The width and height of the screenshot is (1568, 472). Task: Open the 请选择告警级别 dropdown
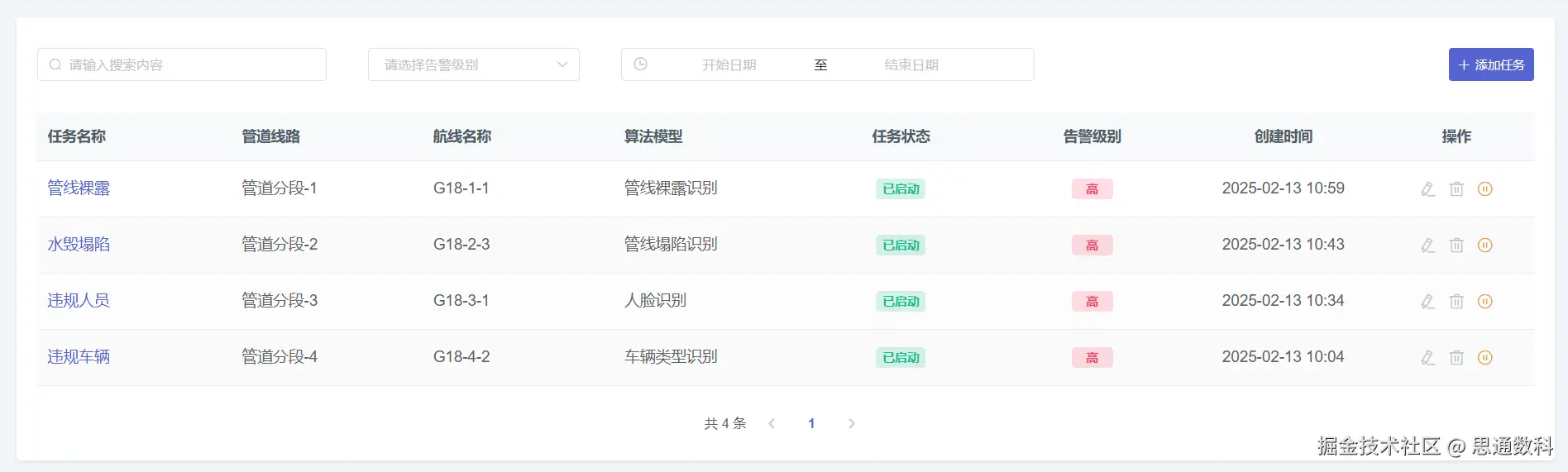473,64
